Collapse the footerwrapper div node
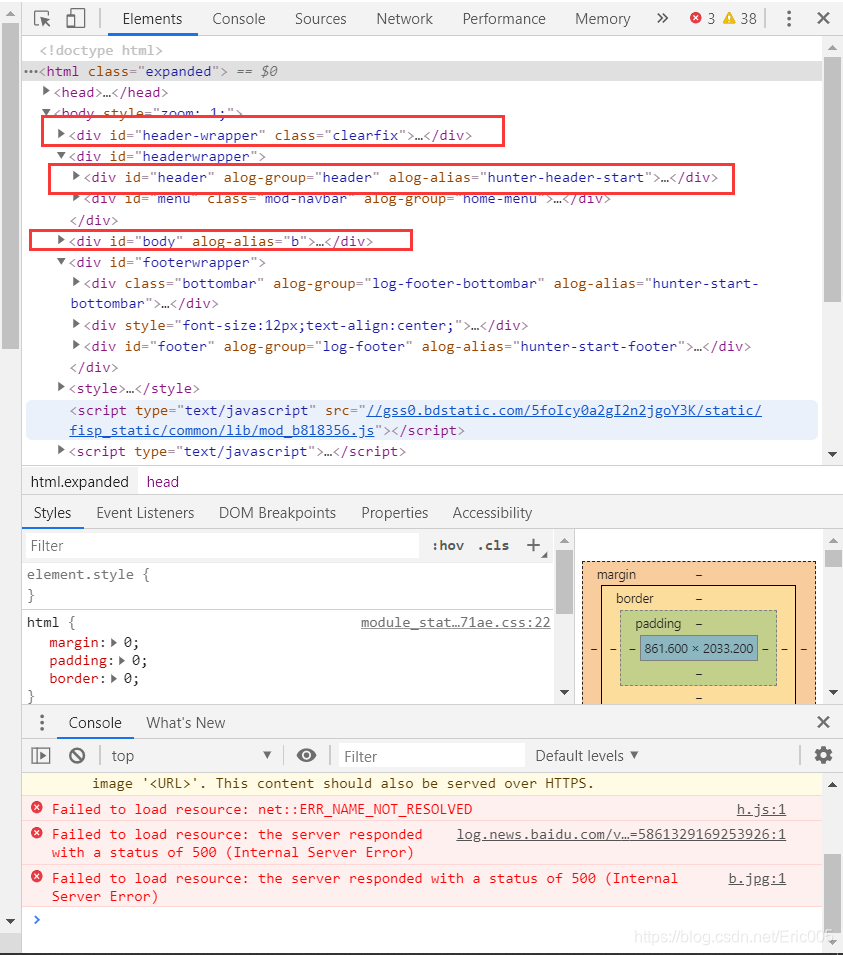Image resolution: width=843 pixels, height=955 pixels. (x=61, y=262)
